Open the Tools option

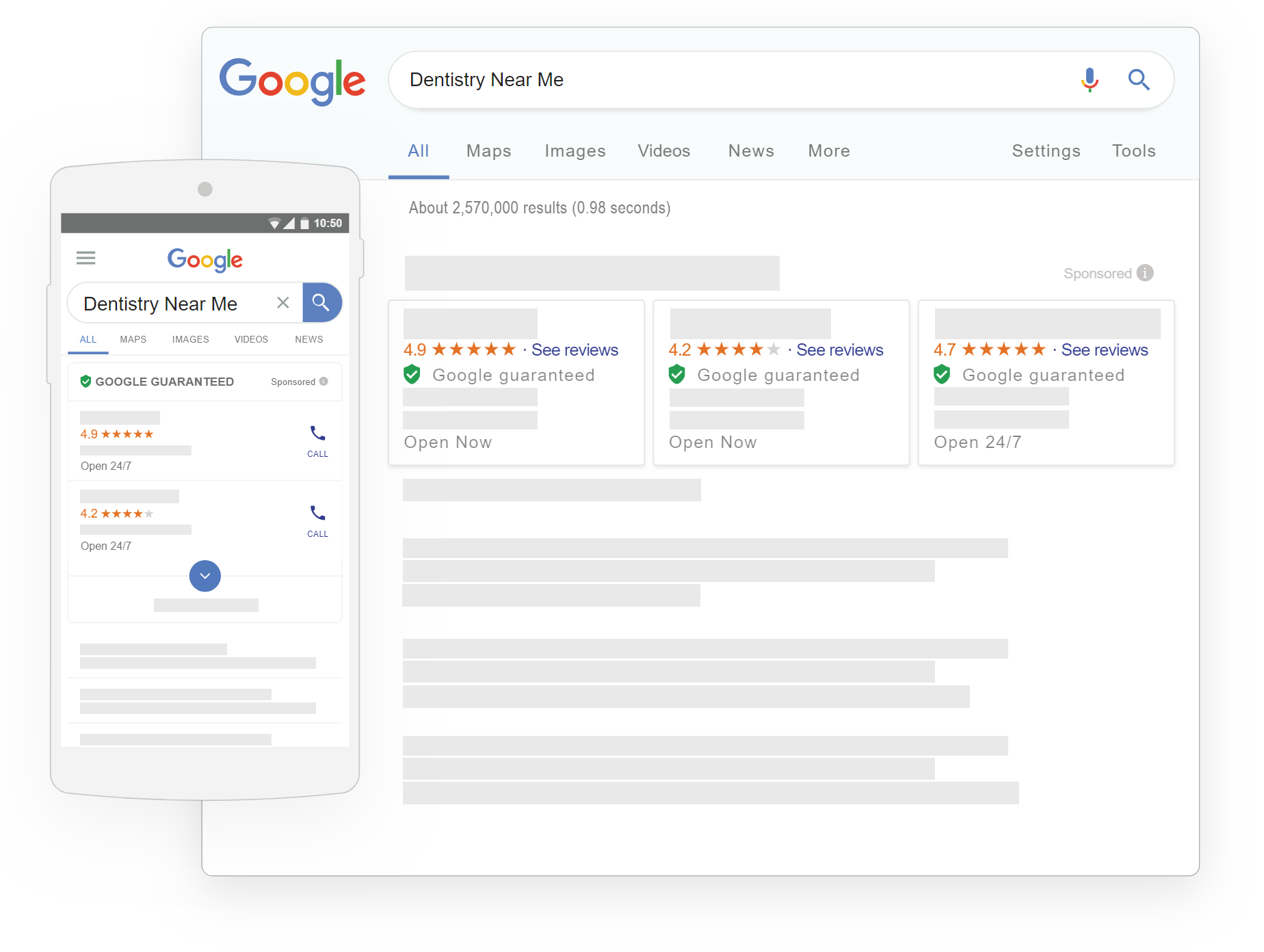[1133, 151]
